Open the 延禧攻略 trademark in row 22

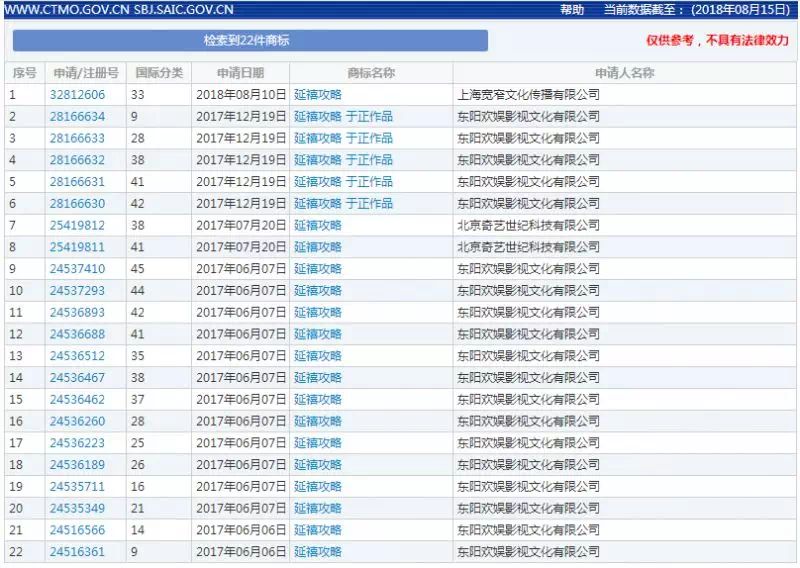point(317,552)
